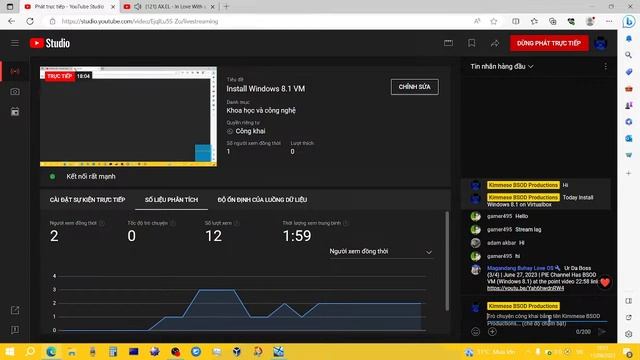Click the red heart reaction in chat

tap(604, 282)
